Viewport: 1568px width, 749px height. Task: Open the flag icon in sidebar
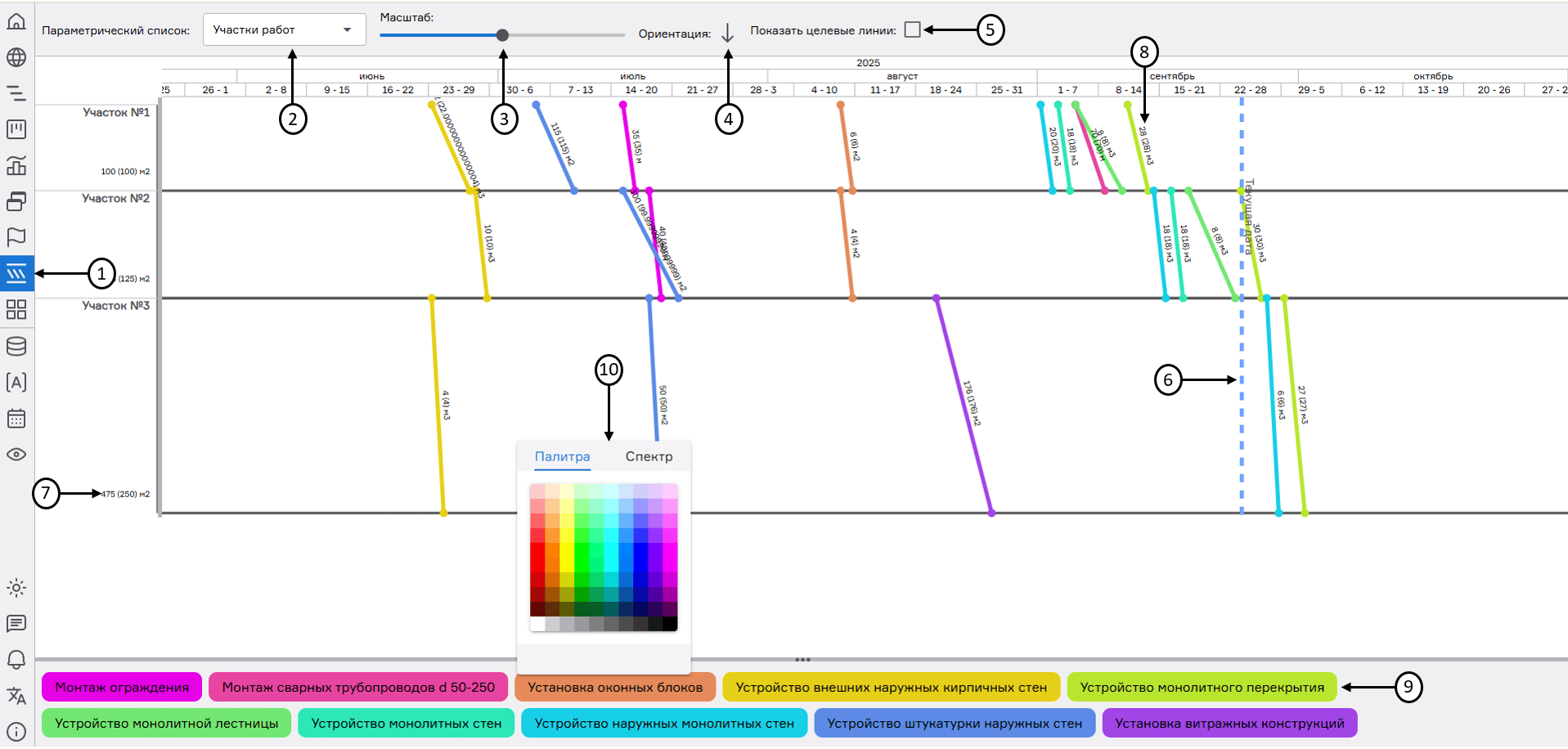click(x=16, y=237)
